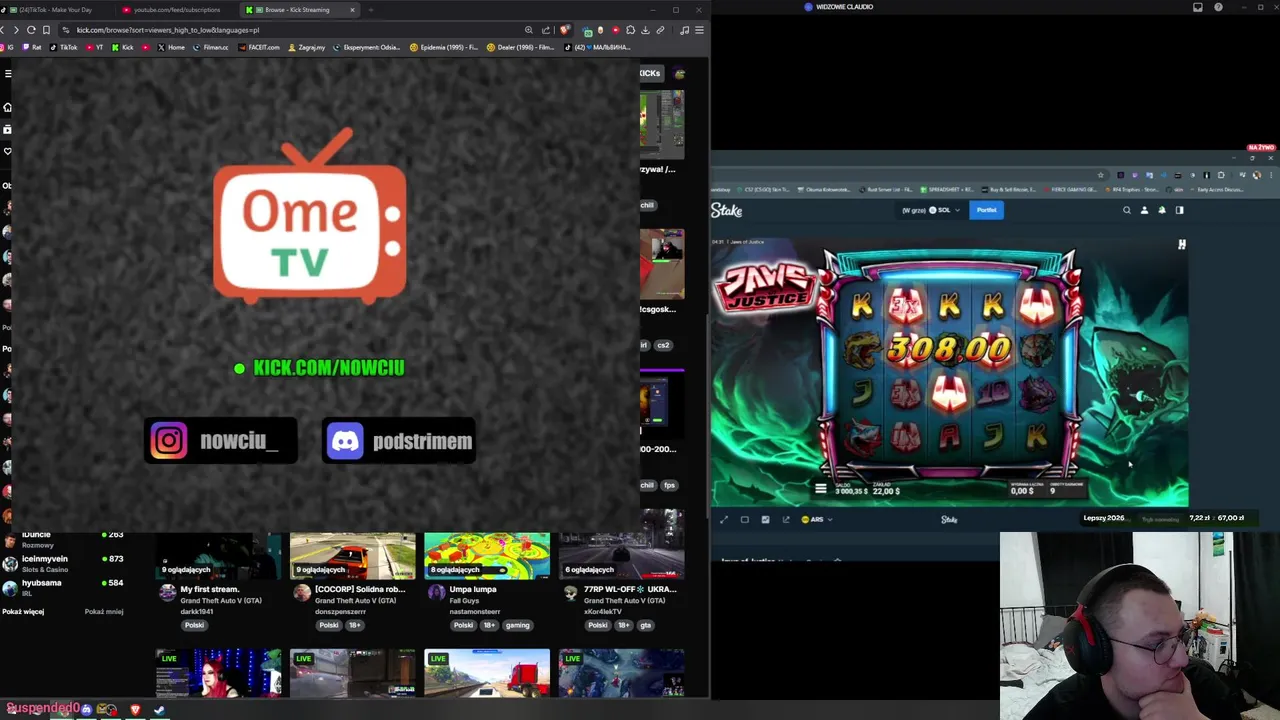Screen dimensions: 1280x720
Task: Open nastamonsterr channel link
Action: (473, 611)
